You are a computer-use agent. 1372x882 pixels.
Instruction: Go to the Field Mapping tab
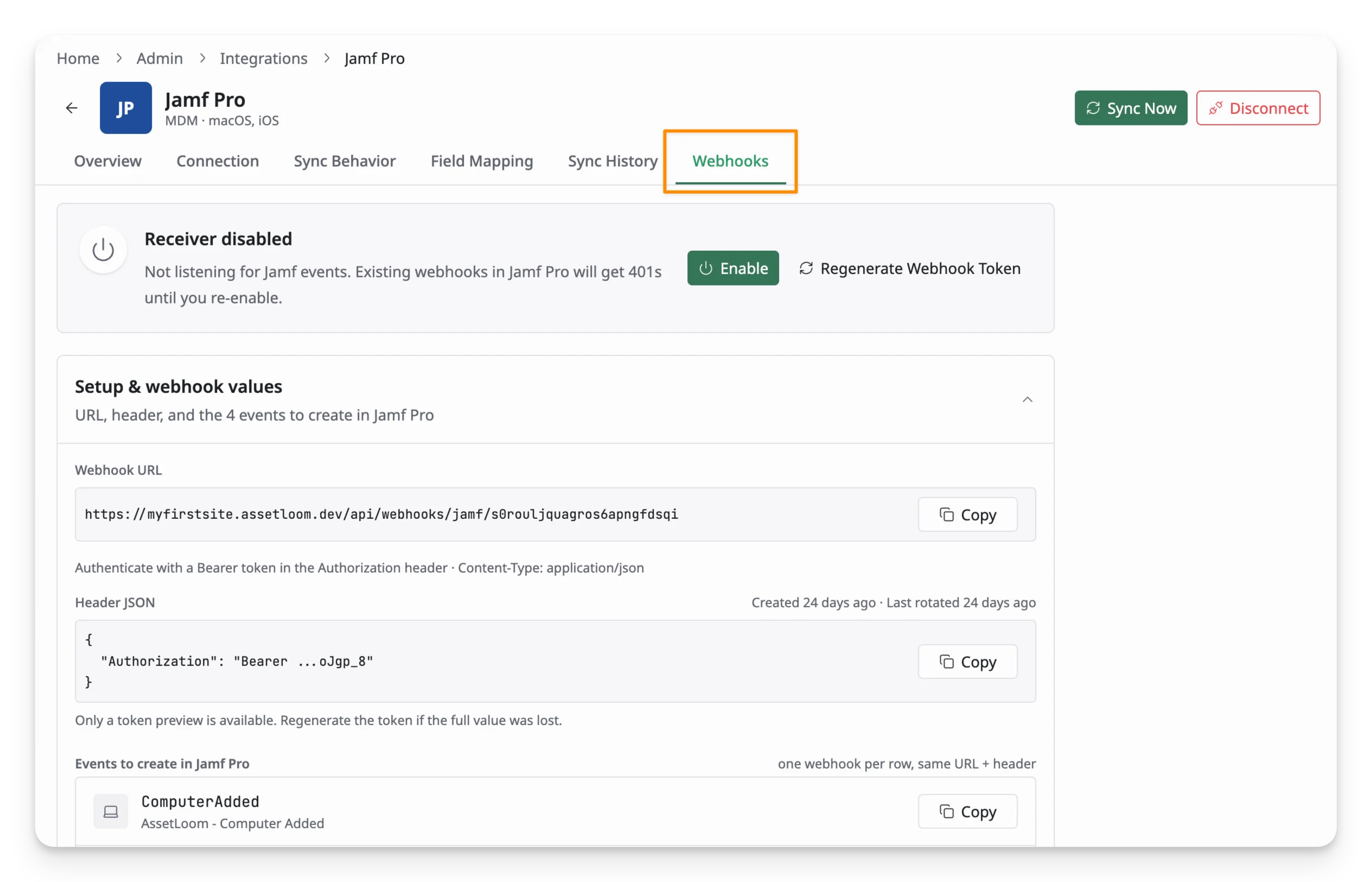click(482, 161)
